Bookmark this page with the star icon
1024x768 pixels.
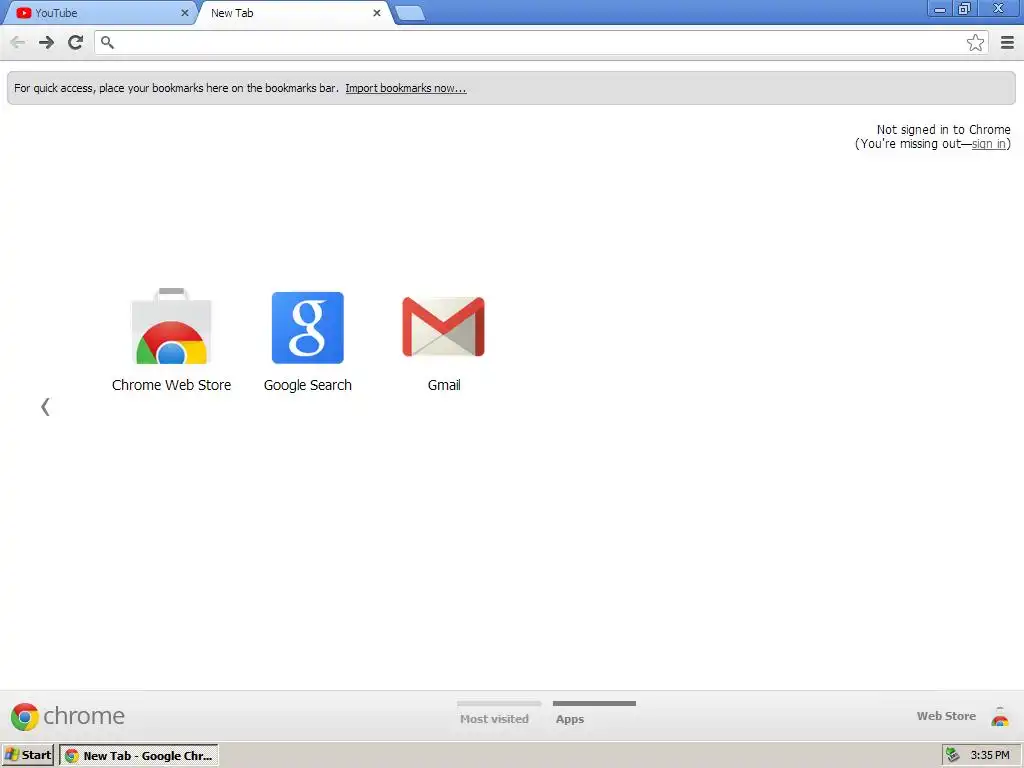[975, 42]
